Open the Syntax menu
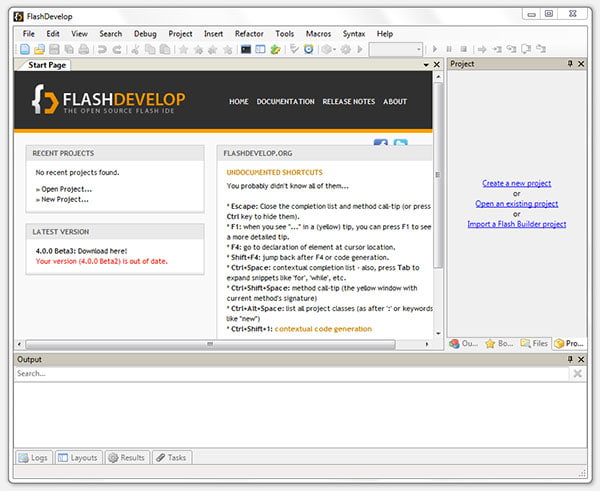 (354, 34)
